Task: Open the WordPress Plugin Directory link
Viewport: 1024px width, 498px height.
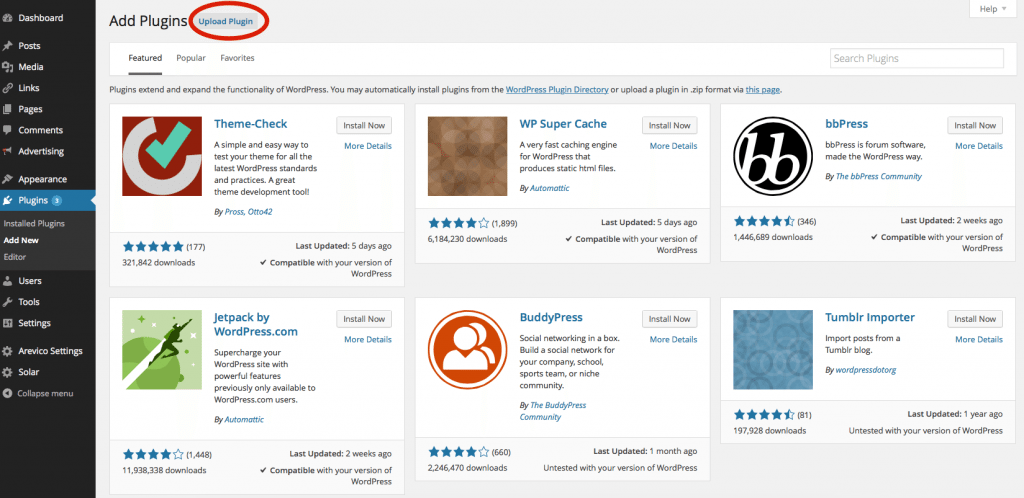Action: pos(557,89)
